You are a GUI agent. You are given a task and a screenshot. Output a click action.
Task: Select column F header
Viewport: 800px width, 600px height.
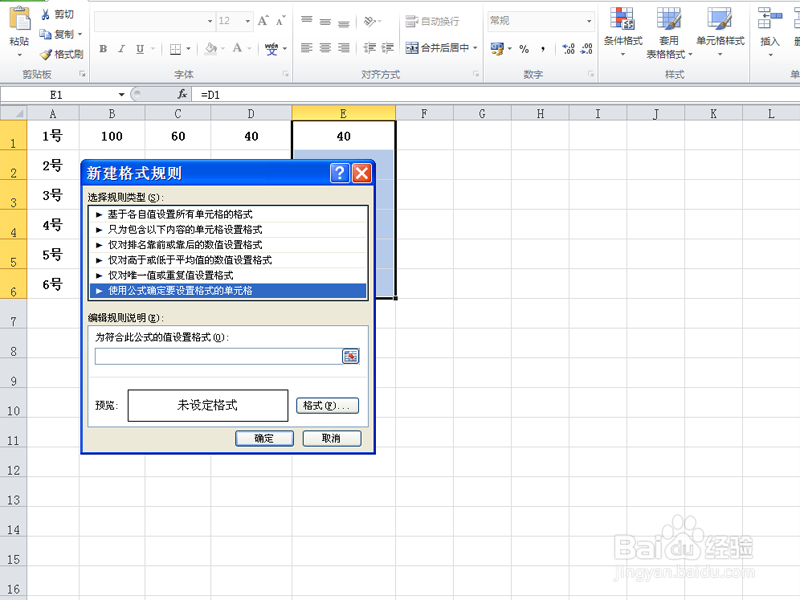pyautogui.click(x=424, y=113)
